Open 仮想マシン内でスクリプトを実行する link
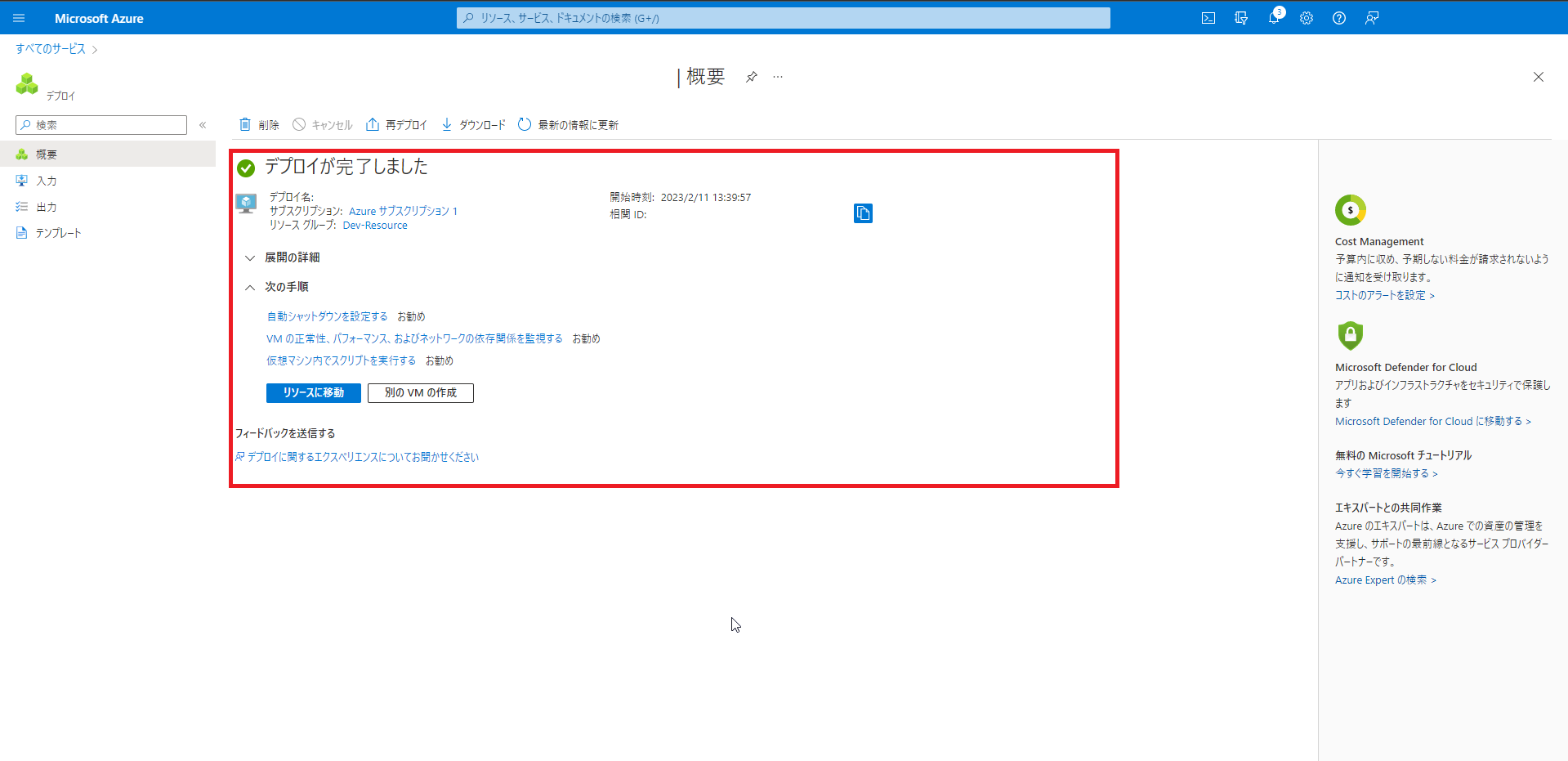 341,360
